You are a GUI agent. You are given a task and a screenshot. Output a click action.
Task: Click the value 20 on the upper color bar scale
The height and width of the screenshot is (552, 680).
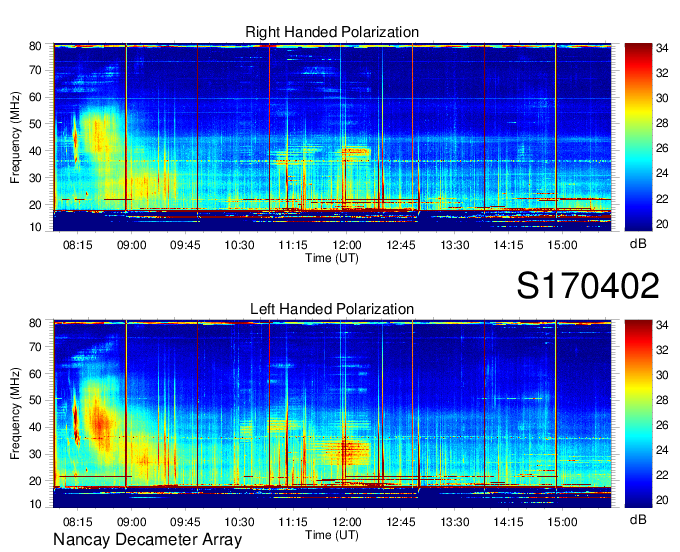(x=662, y=224)
